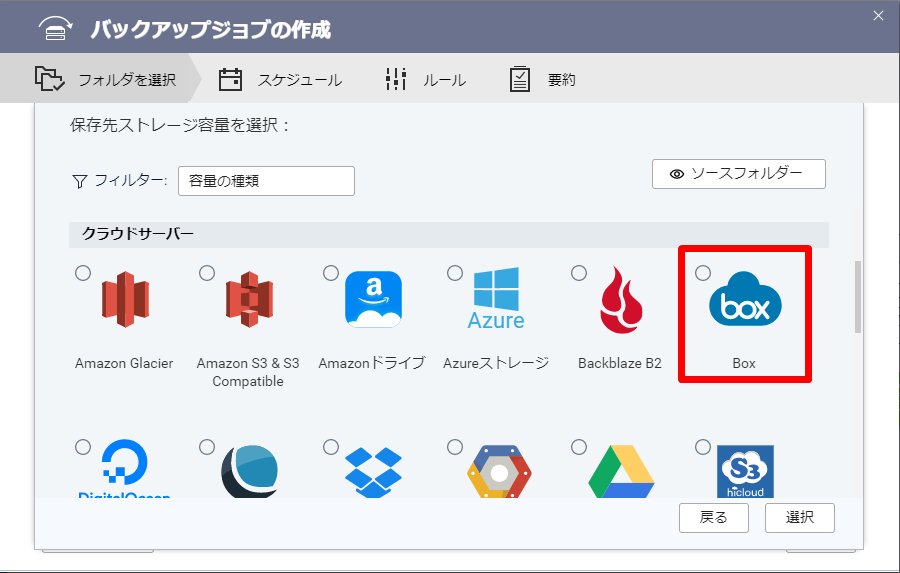
Task: Select the dark blue sphere radio button
Action: (x=207, y=447)
